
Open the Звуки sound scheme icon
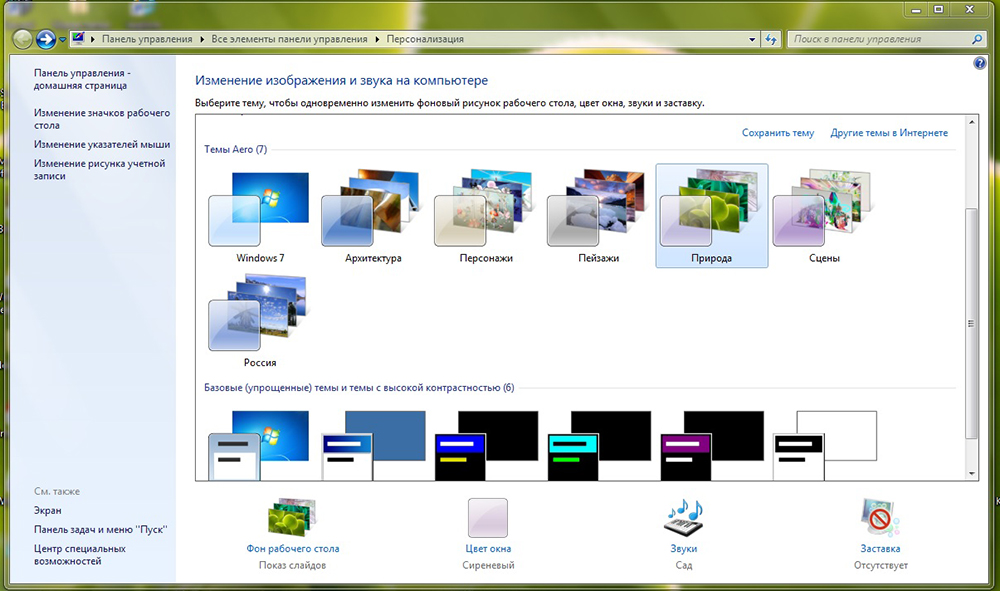pyautogui.click(x=684, y=516)
